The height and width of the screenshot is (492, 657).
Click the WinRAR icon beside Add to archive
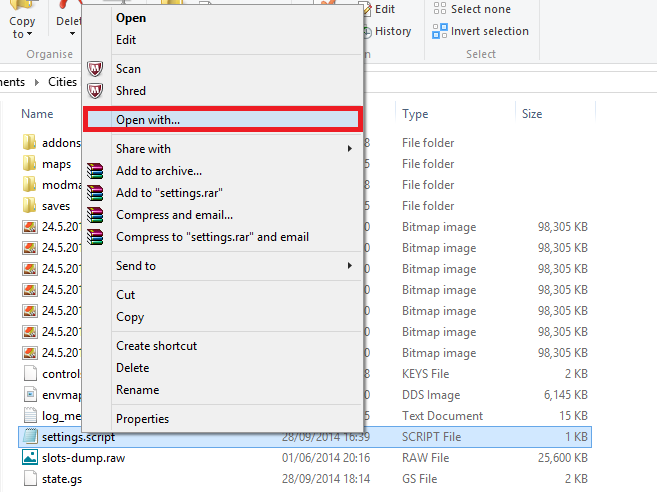click(96, 171)
